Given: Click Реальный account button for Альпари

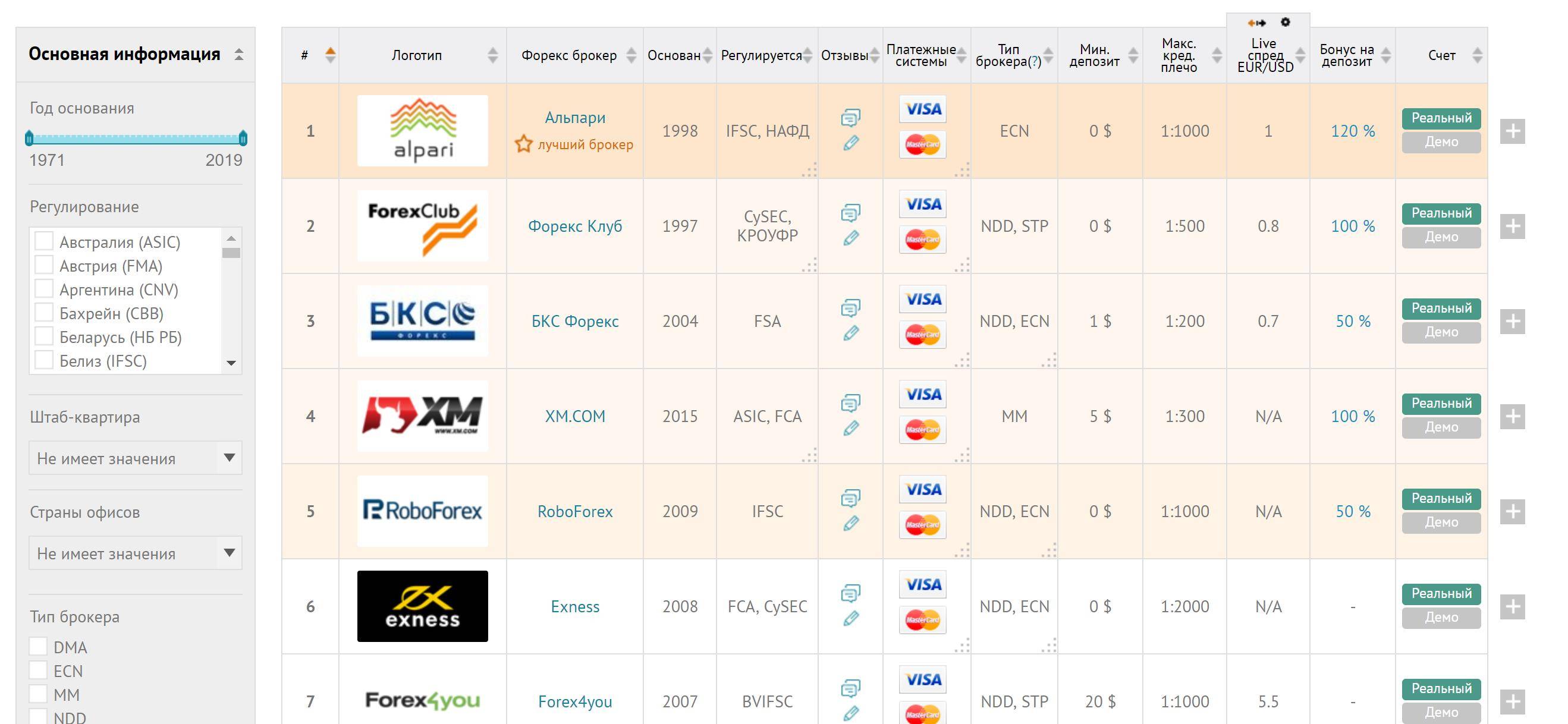Looking at the screenshot, I should pyautogui.click(x=1441, y=119).
